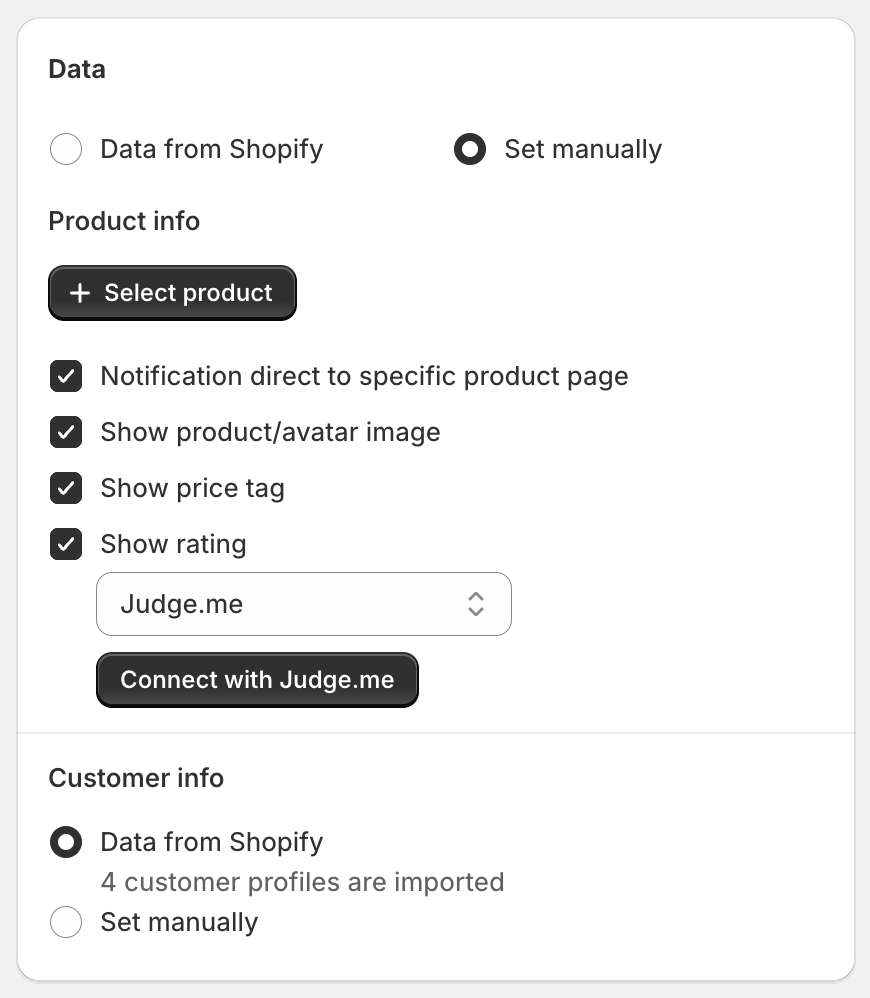Viewport: 870px width, 998px height.
Task: Choose the "Set manually" radio under Data heading
Action: click(470, 150)
